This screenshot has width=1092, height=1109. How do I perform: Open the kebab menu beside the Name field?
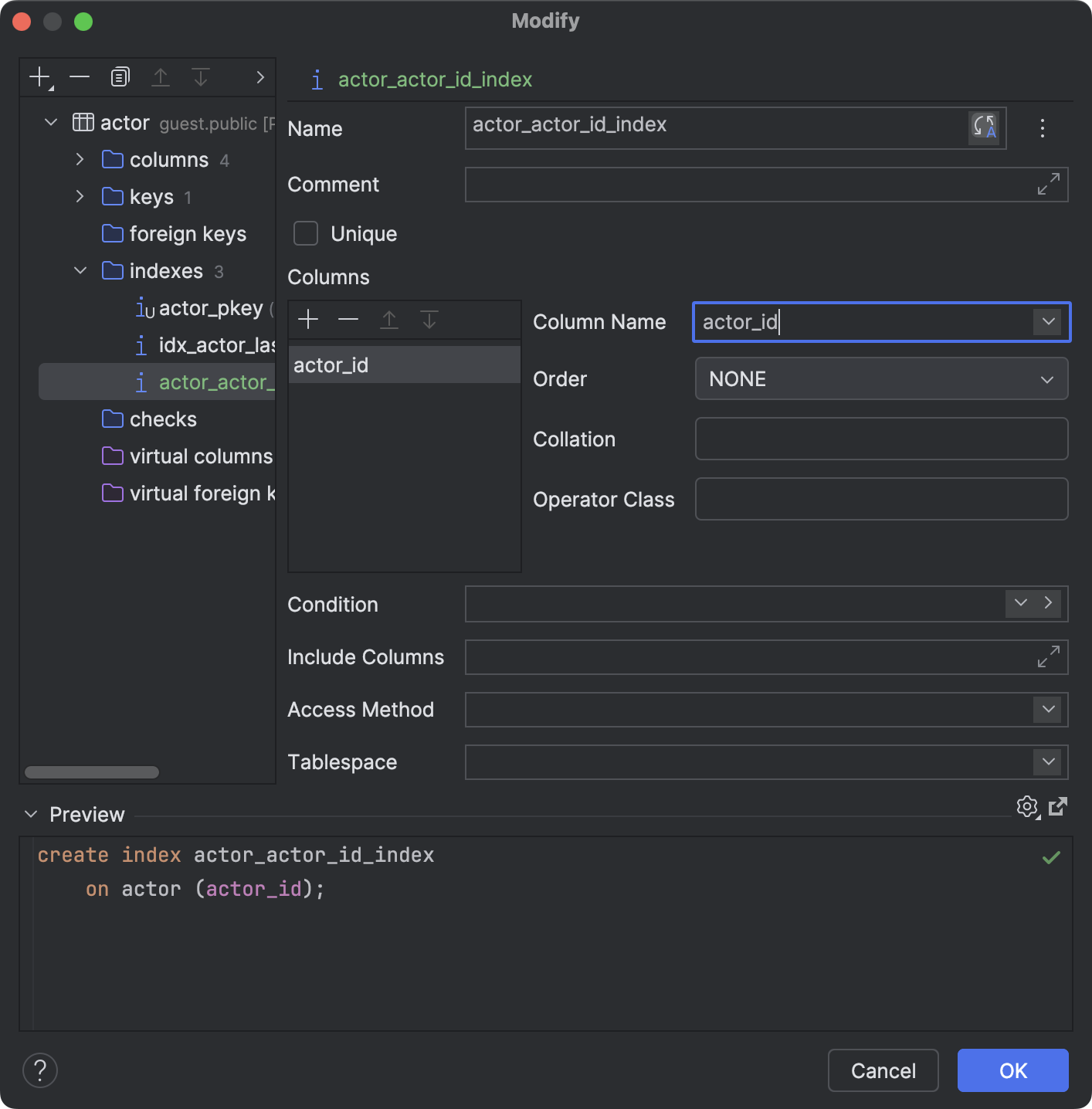point(1042,128)
